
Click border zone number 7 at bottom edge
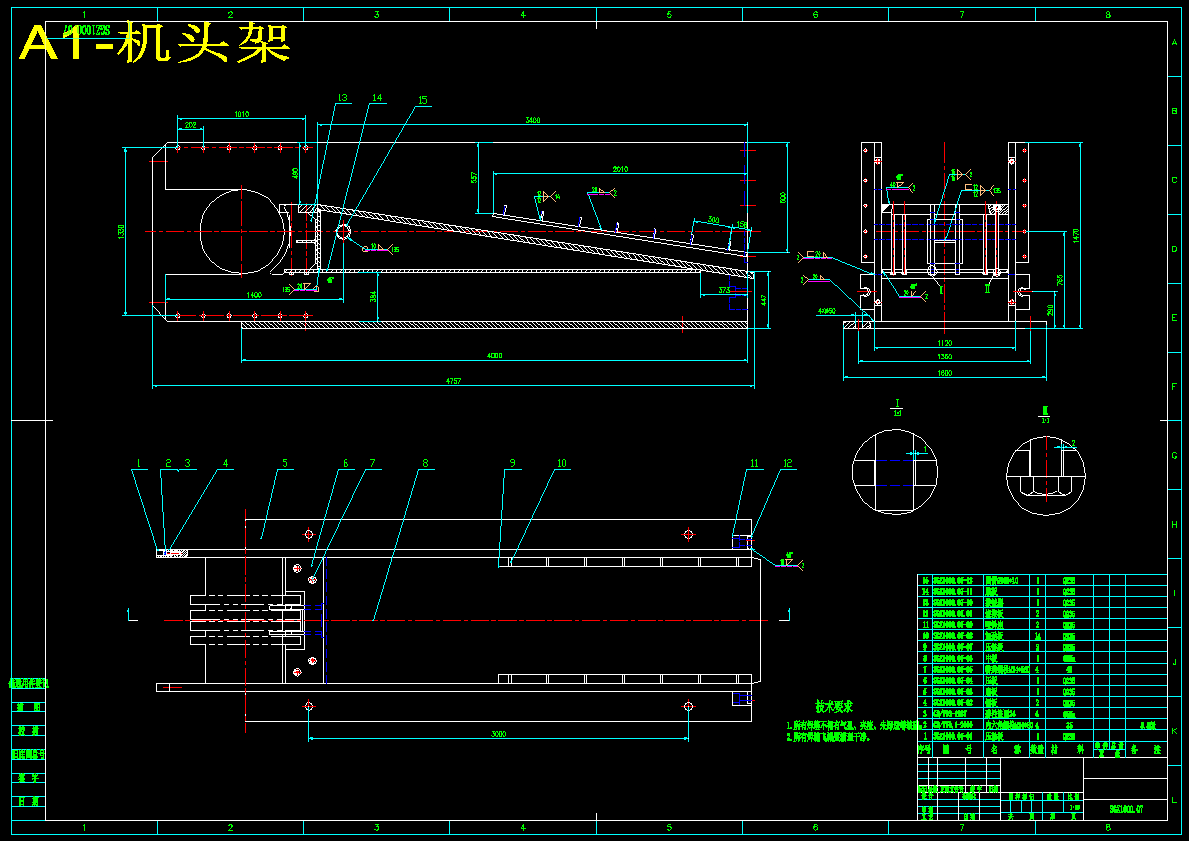click(x=963, y=828)
